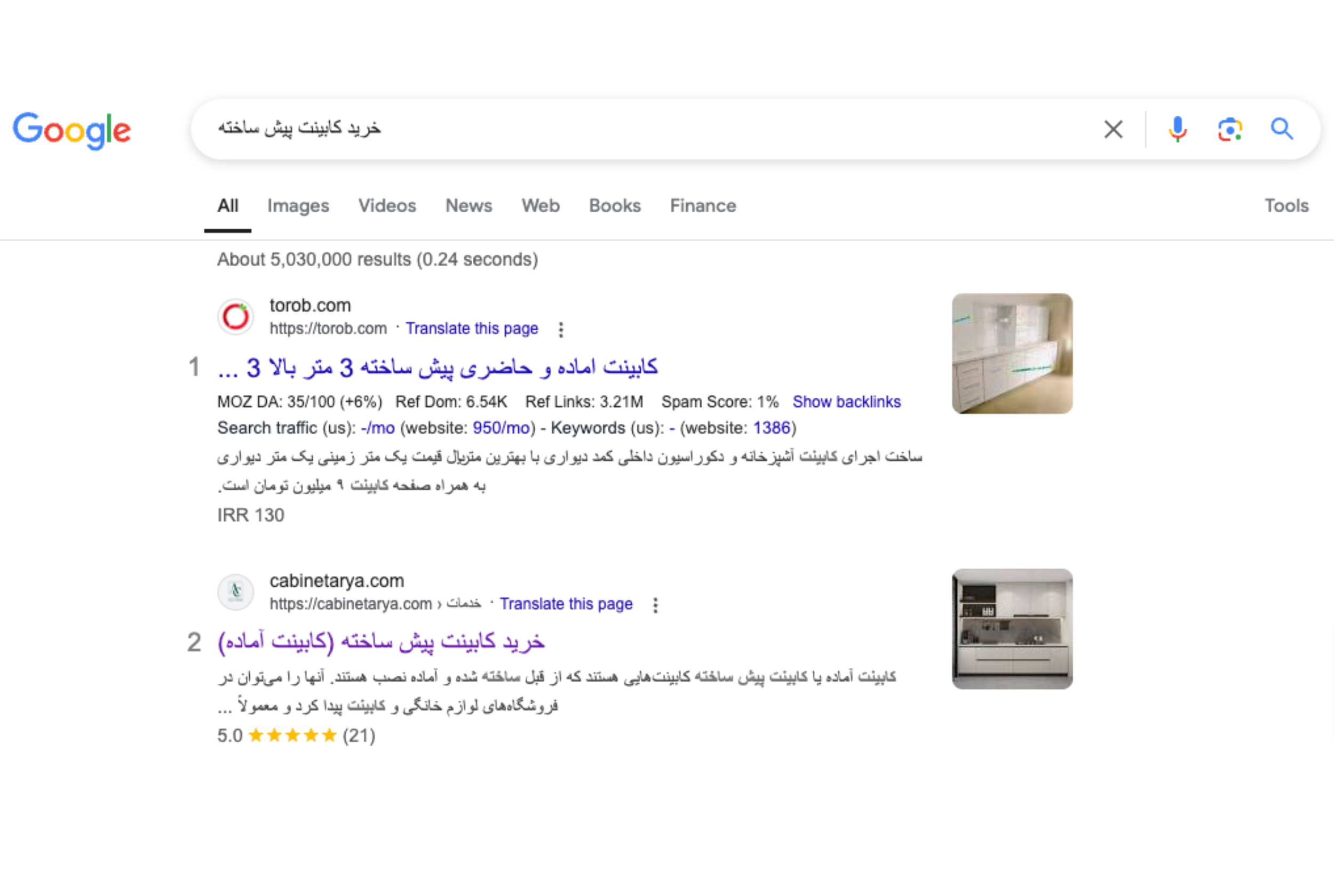Click the magnifying glass search button

[1281, 130]
